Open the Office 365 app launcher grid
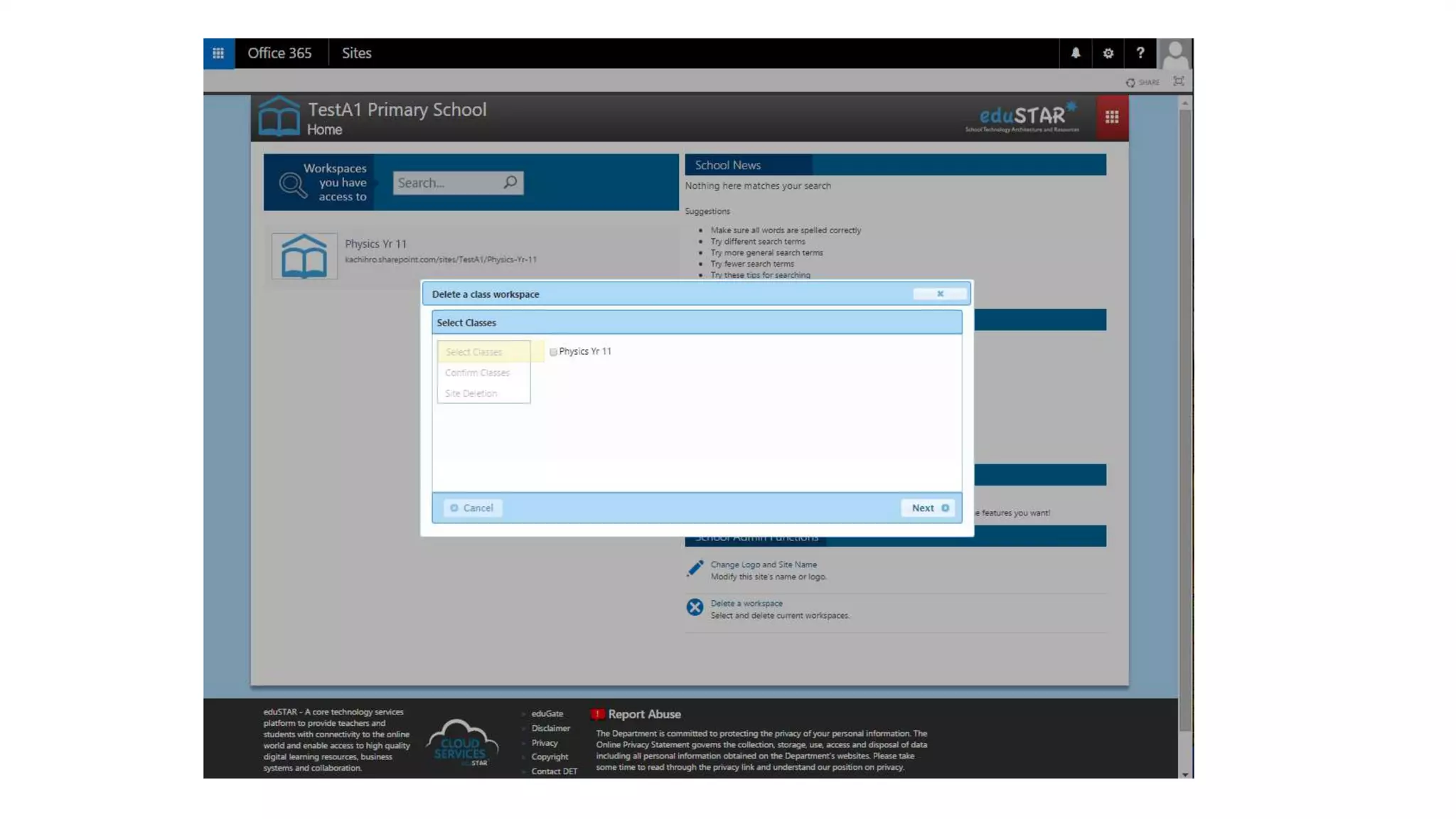The image size is (1456, 819). click(x=218, y=53)
